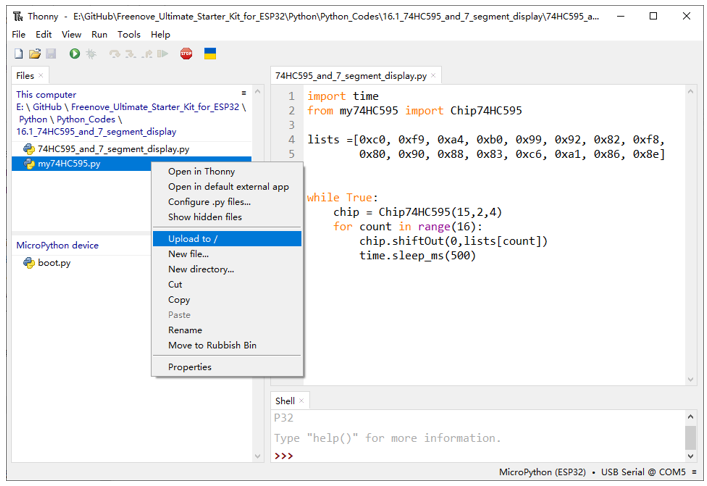Image resolution: width=707 pixels, height=486 pixels.
Task: Open the File menu
Action: [18, 34]
